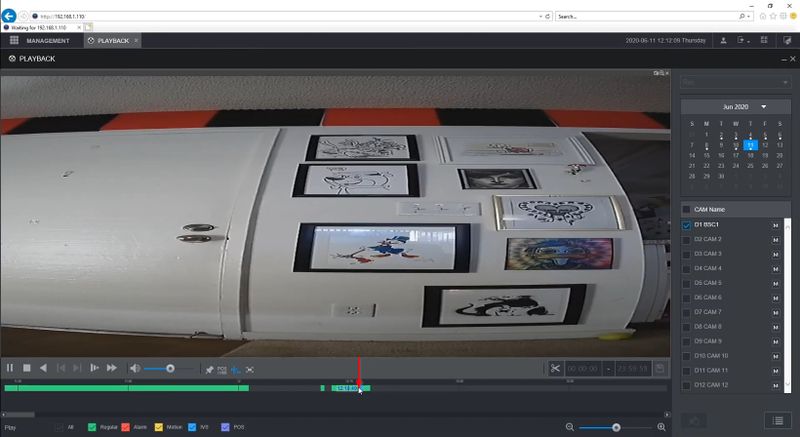Switch the stream type icon for D10 CAM 10
The image size is (800, 437).
click(776, 356)
